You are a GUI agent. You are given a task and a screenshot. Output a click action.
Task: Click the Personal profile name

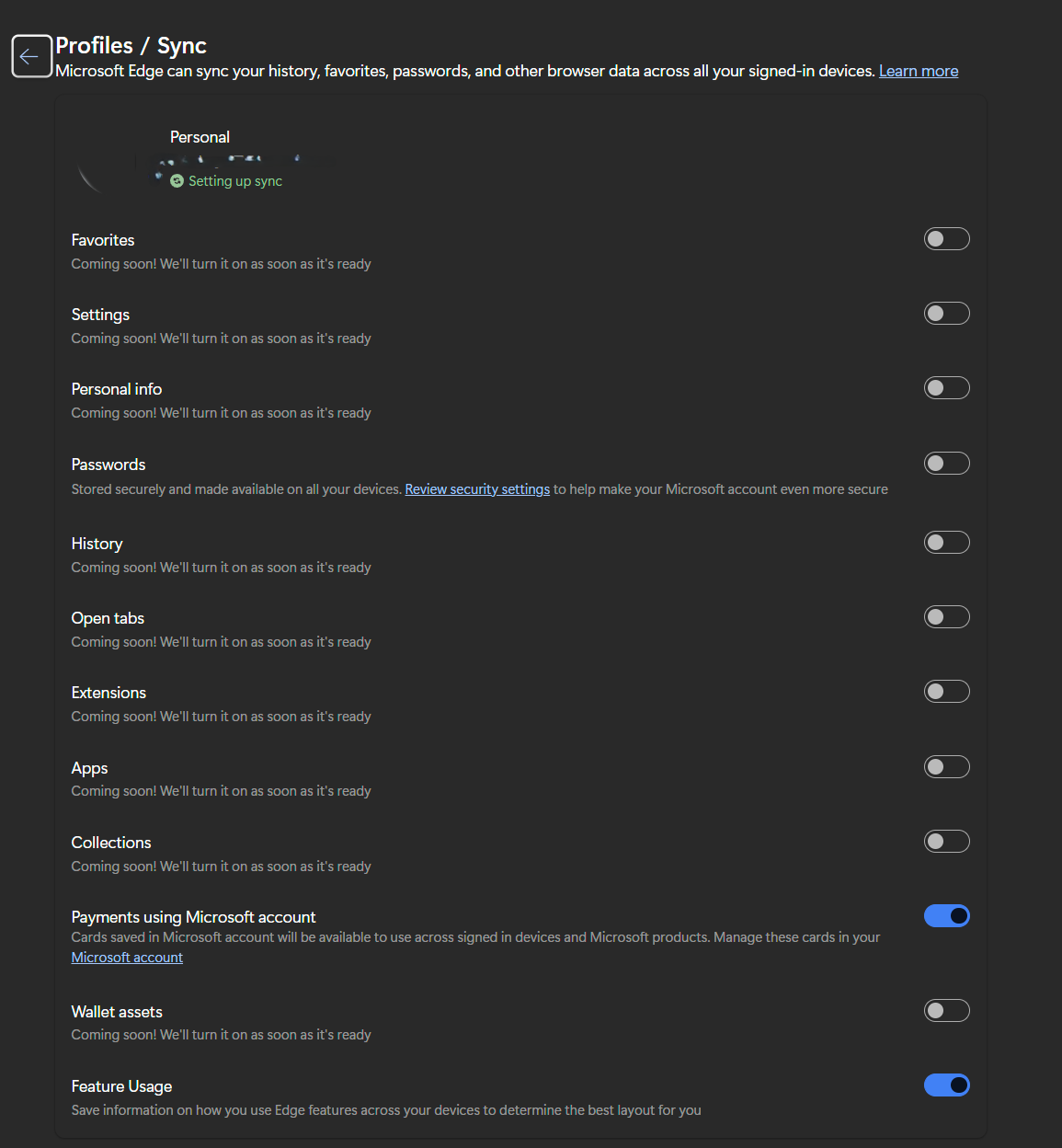pyautogui.click(x=200, y=137)
